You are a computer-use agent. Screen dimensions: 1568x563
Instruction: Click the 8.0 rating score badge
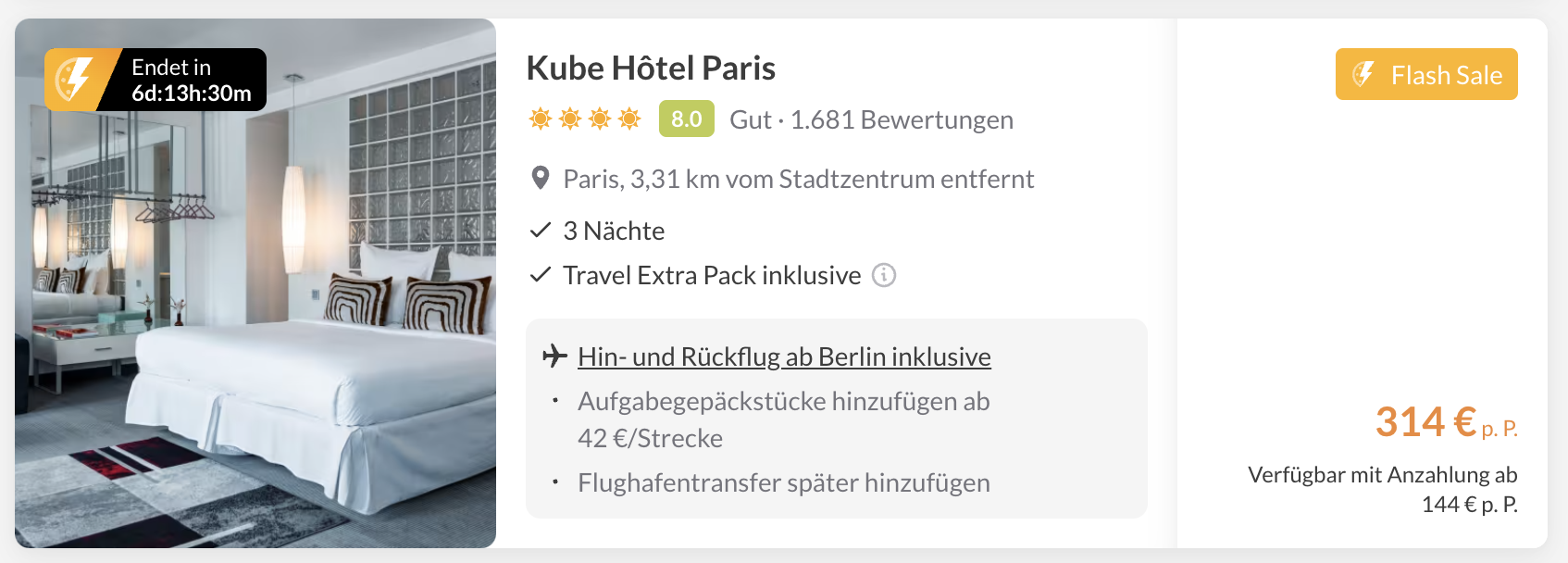pyautogui.click(x=687, y=119)
